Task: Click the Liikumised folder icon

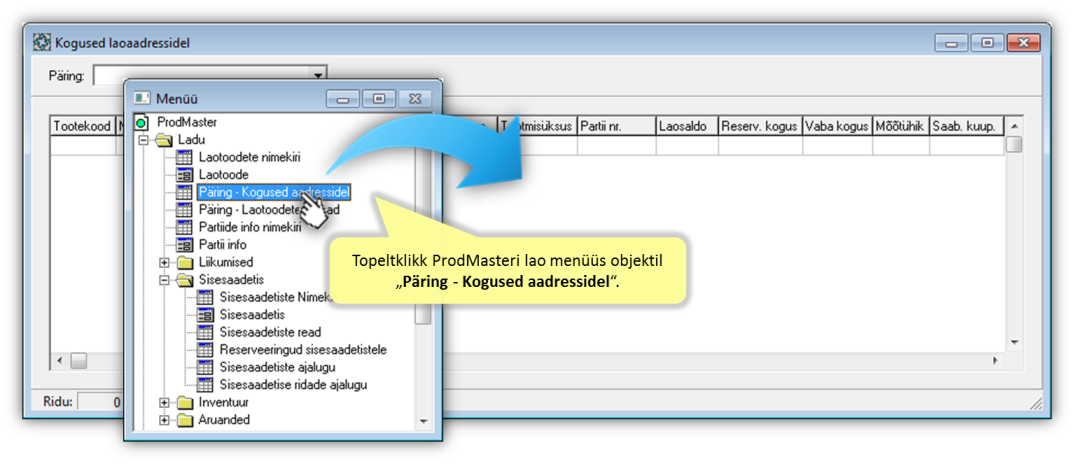Action: pos(185,262)
